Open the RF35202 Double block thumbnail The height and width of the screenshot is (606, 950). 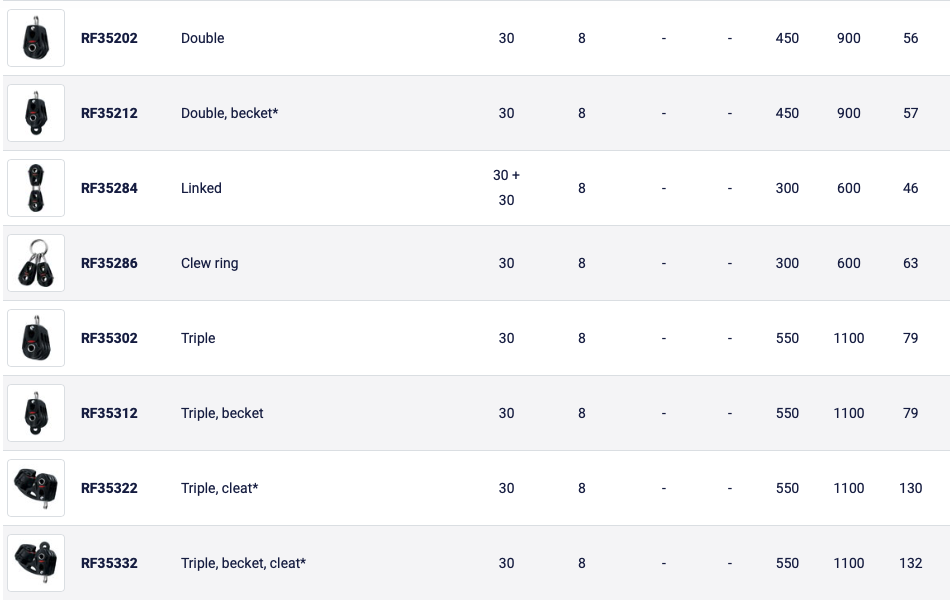pyautogui.click(x=36, y=38)
